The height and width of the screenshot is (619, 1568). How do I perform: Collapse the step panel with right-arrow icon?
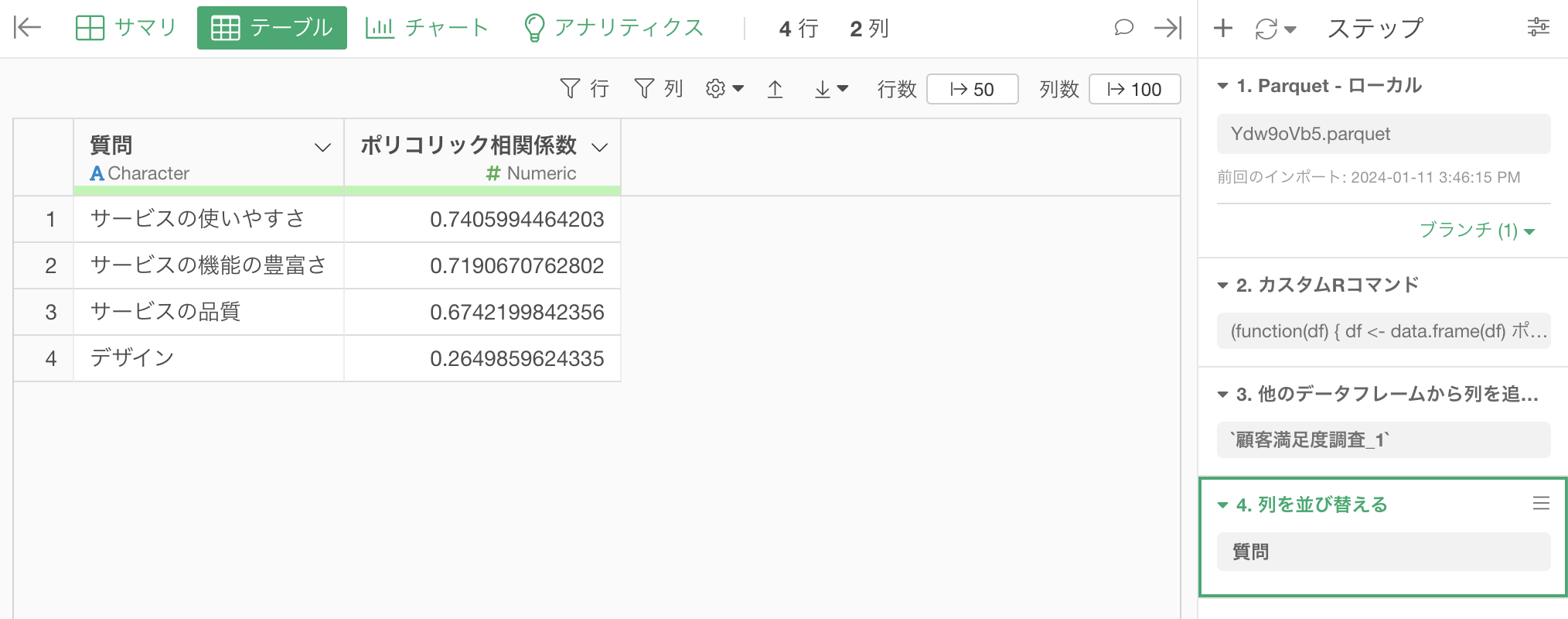click(1168, 28)
